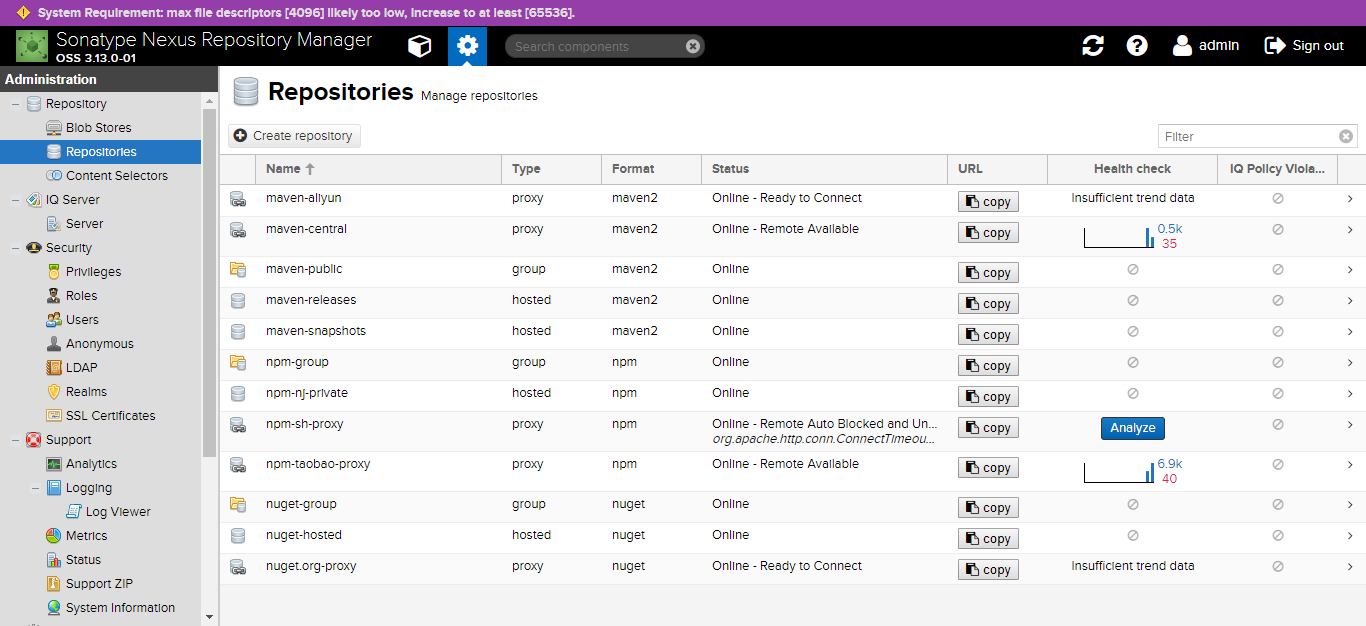Open Privileges in sidebar
This screenshot has width=1366, height=626.
(x=93, y=272)
